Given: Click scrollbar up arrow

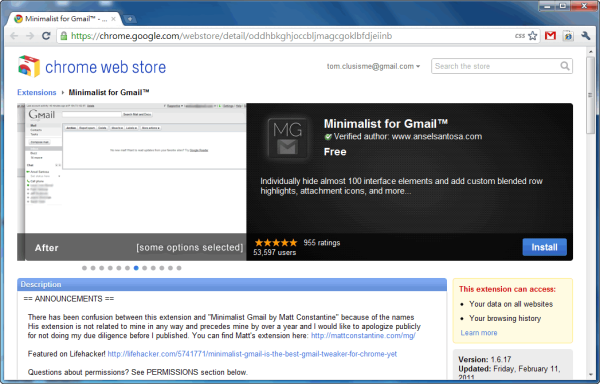Looking at the screenshot, I should tap(590, 51).
